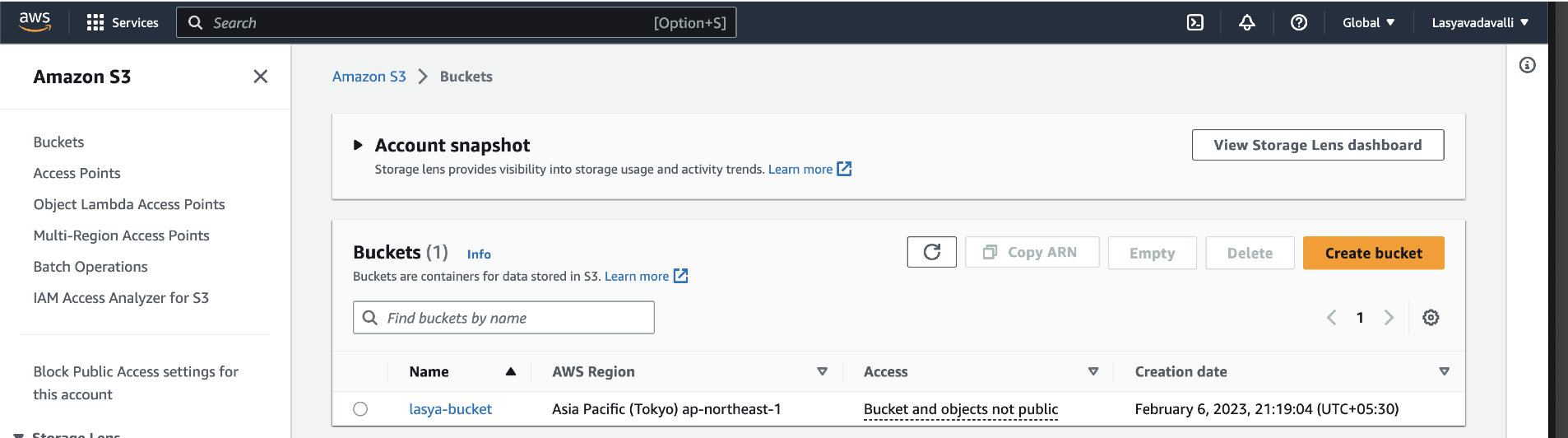Open the Global region dropdown
The width and height of the screenshot is (1568, 438).
coord(1369,22)
